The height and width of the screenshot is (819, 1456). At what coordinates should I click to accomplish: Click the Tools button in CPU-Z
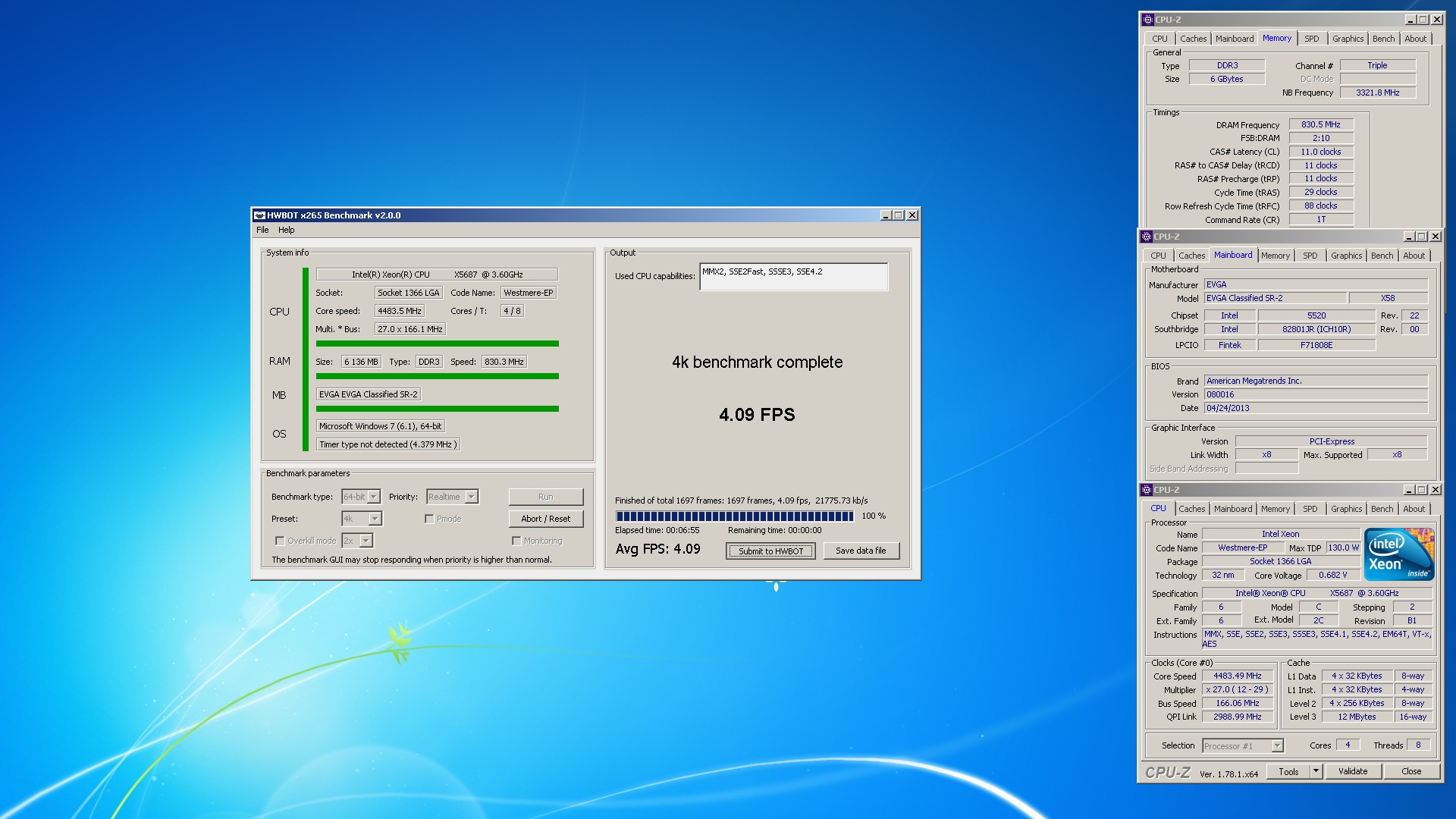[x=1288, y=771]
